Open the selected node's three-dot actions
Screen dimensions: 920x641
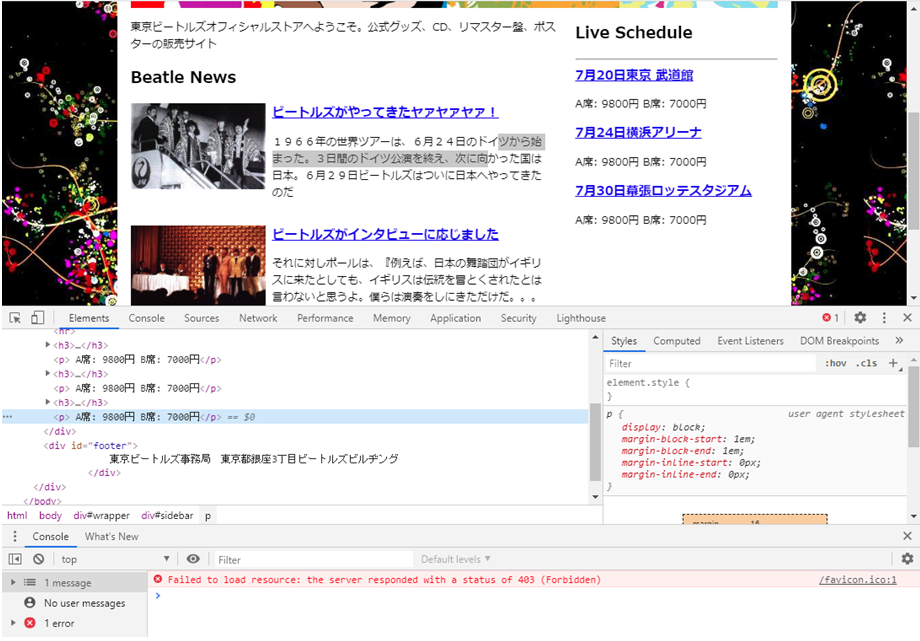7,417
